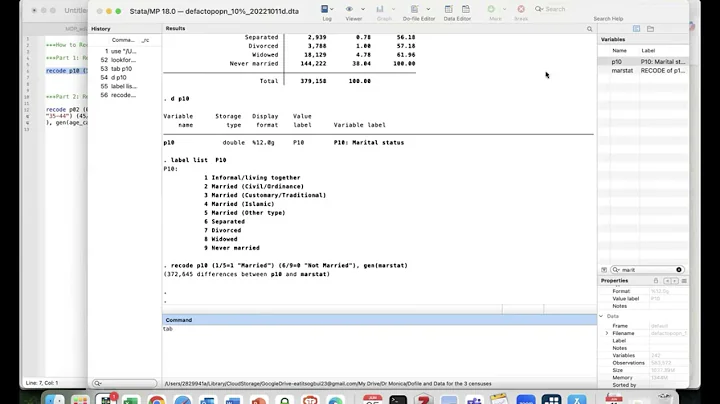Screen dimensions: 720x404
Task: Select history command 'recode...'
Action: coord(124,95)
